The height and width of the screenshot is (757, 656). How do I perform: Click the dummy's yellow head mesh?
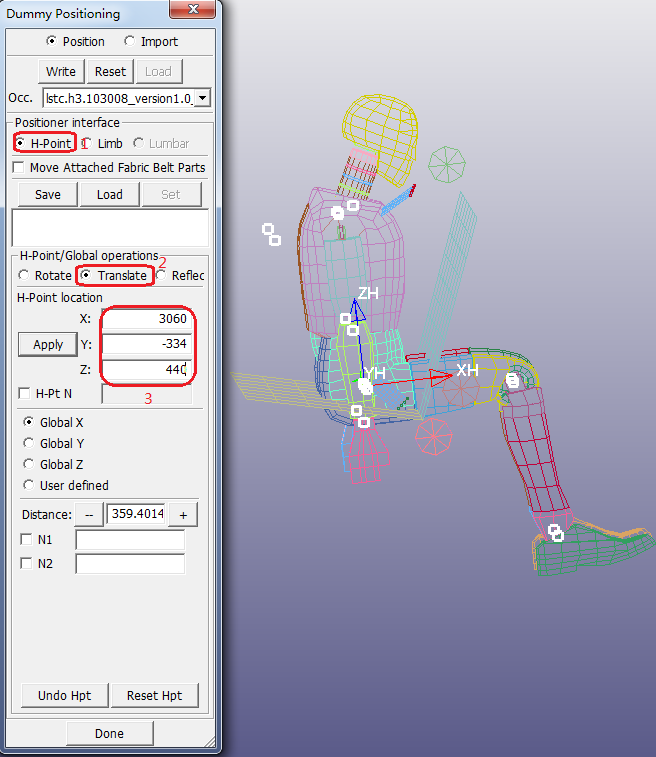(x=380, y=138)
